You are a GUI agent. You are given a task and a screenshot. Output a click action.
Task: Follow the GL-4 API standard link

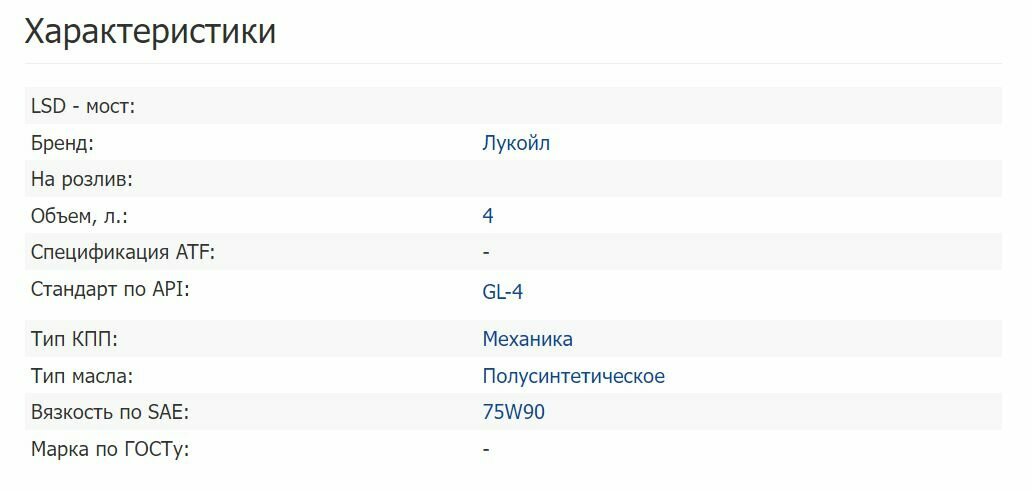point(502,292)
